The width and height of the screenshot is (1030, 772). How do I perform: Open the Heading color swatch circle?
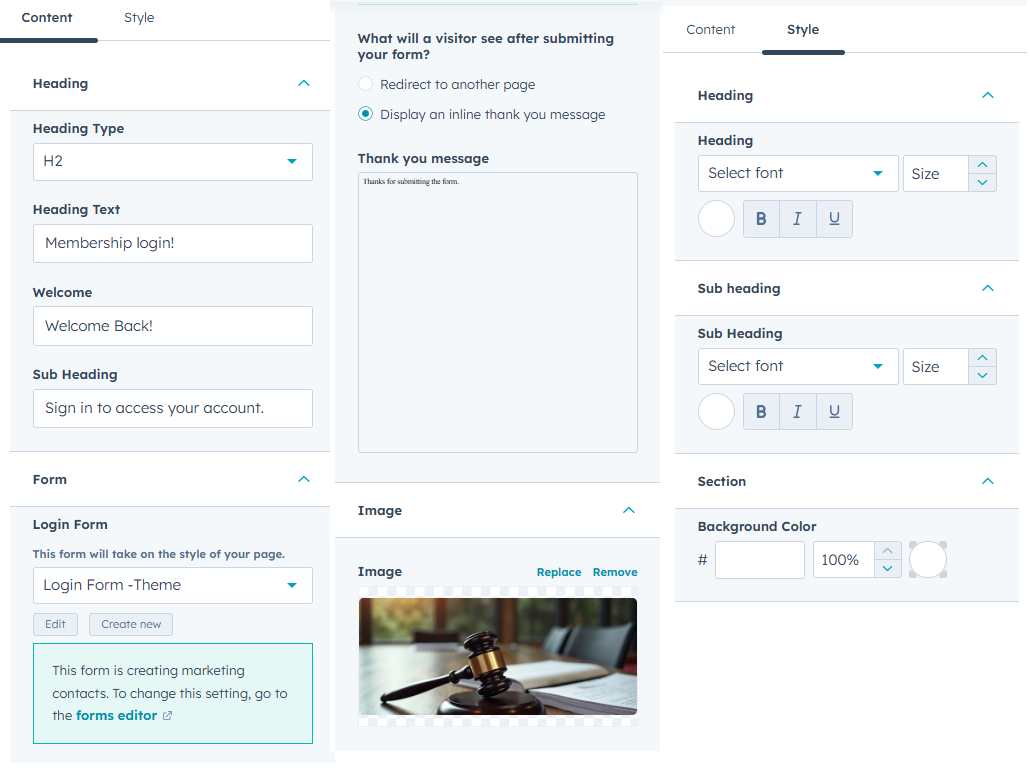point(716,219)
